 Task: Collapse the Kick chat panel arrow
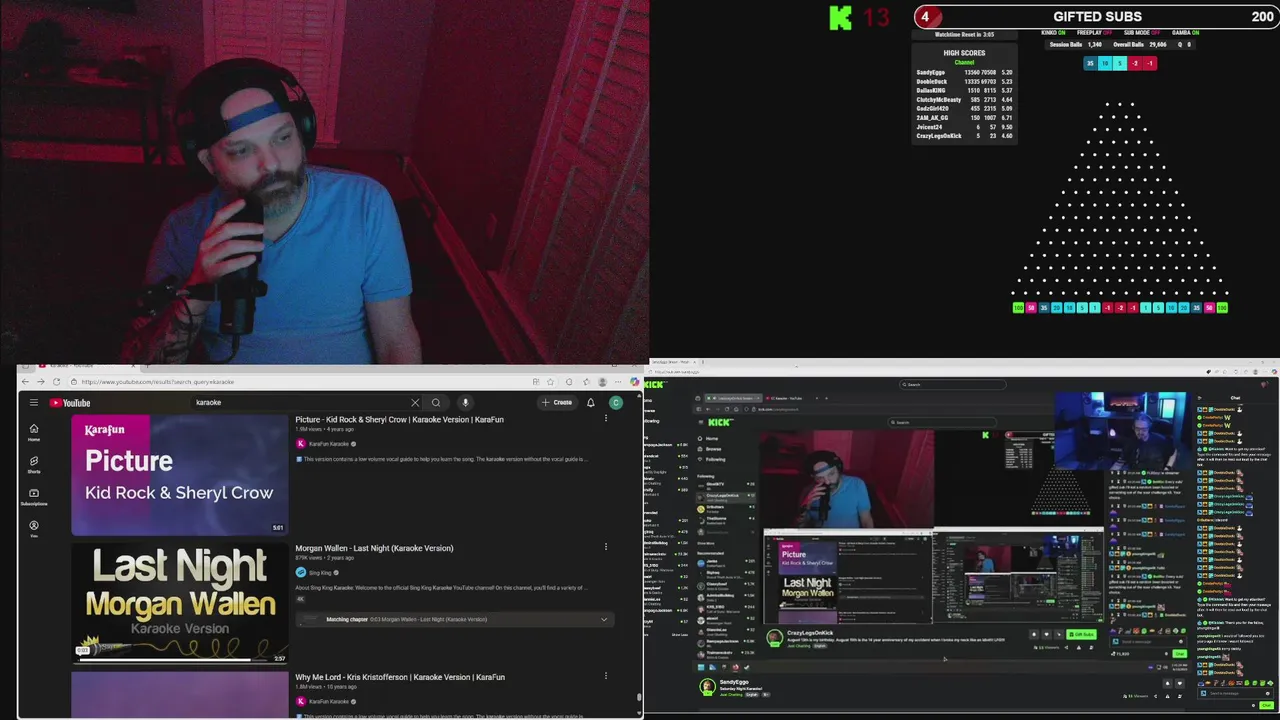pos(1200,398)
